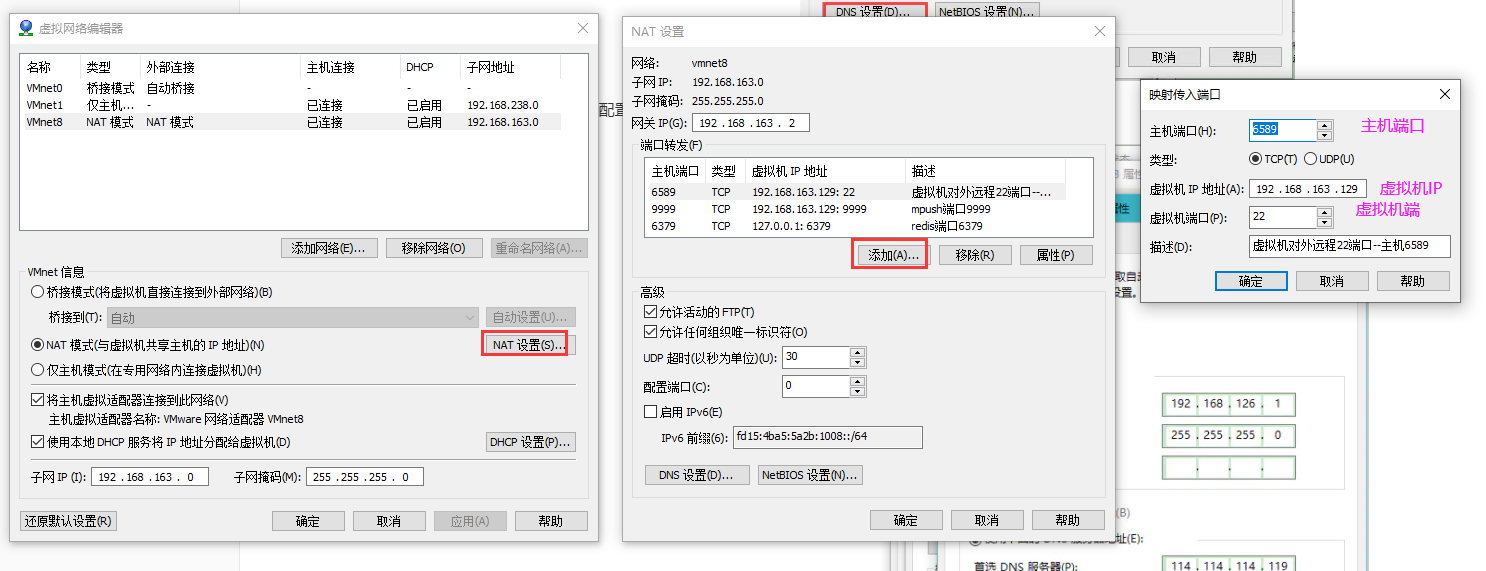Decrease the config port spinner value
Image resolution: width=1486 pixels, height=571 pixels.
pos(858,391)
